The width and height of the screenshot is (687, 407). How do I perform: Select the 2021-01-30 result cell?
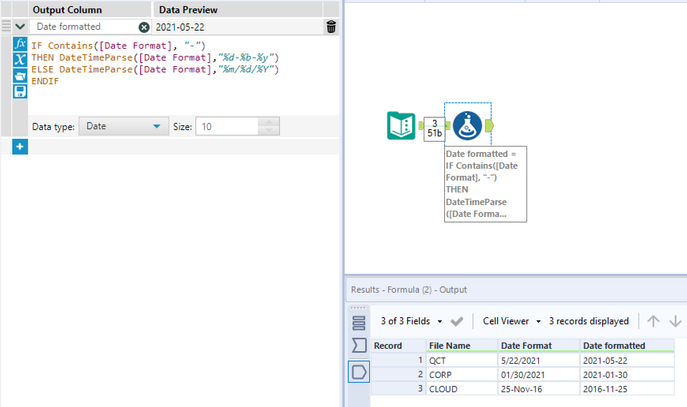pos(627,375)
